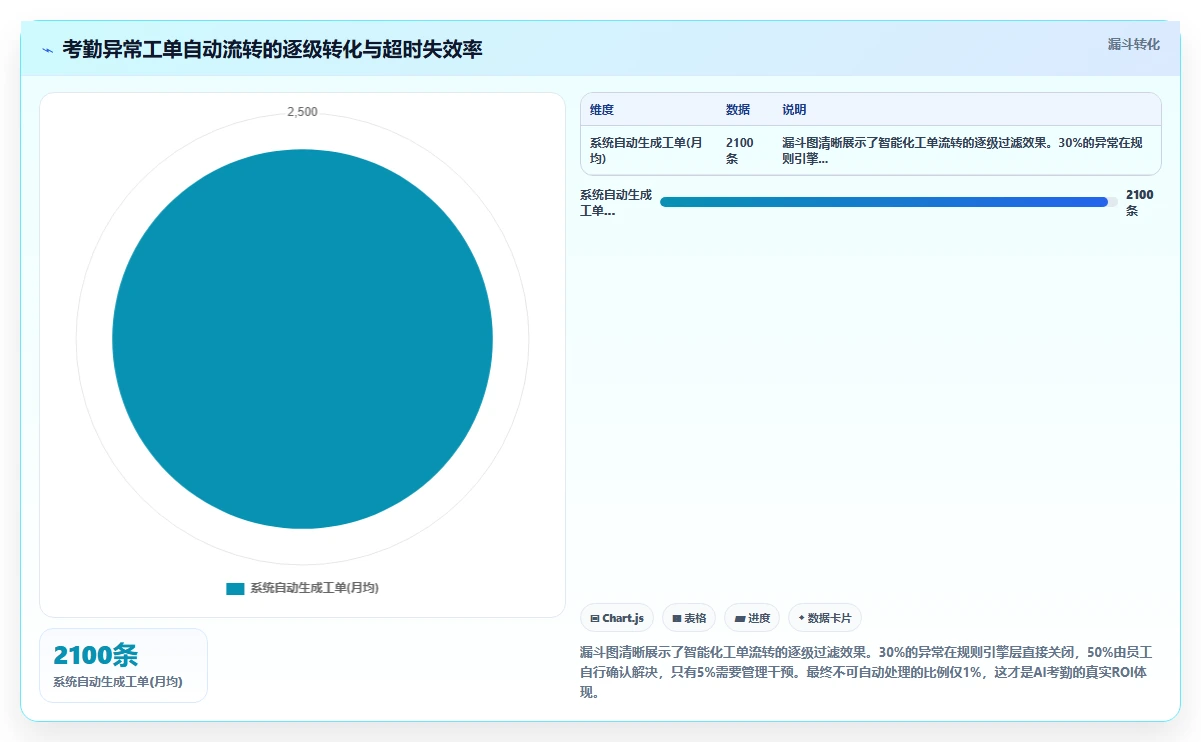This screenshot has height=742, width=1201.
Task: Toggle the 系统自动生成工单(月均) chart legend
Action: click(x=302, y=588)
